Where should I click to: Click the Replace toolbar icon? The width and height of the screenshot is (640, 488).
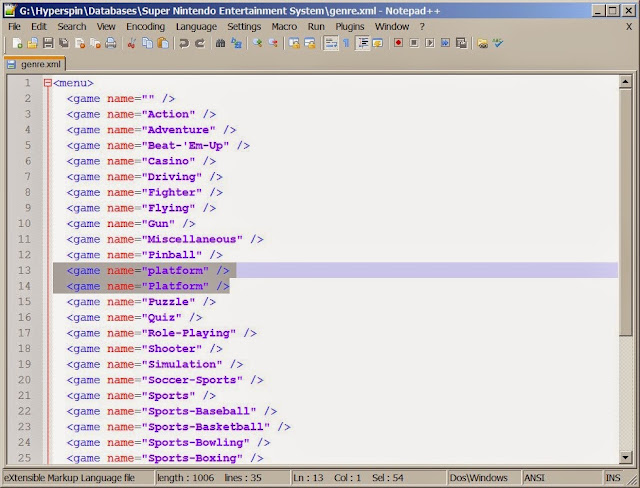[236, 43]
